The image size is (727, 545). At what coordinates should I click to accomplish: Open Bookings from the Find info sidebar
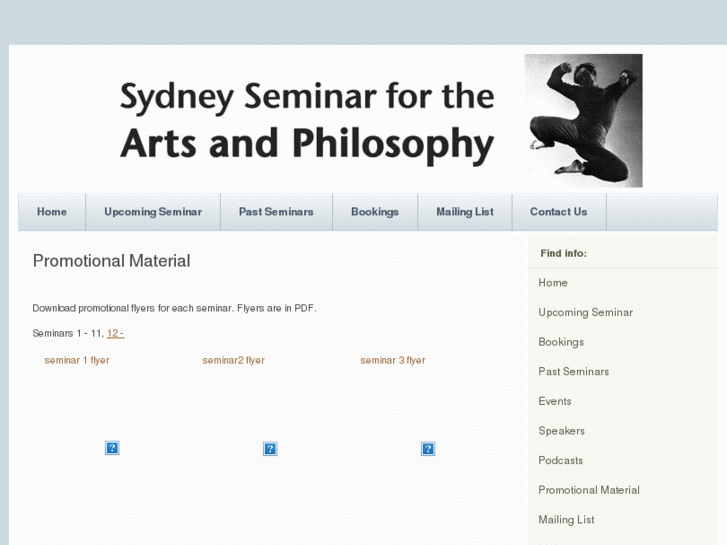coord(561,342)
